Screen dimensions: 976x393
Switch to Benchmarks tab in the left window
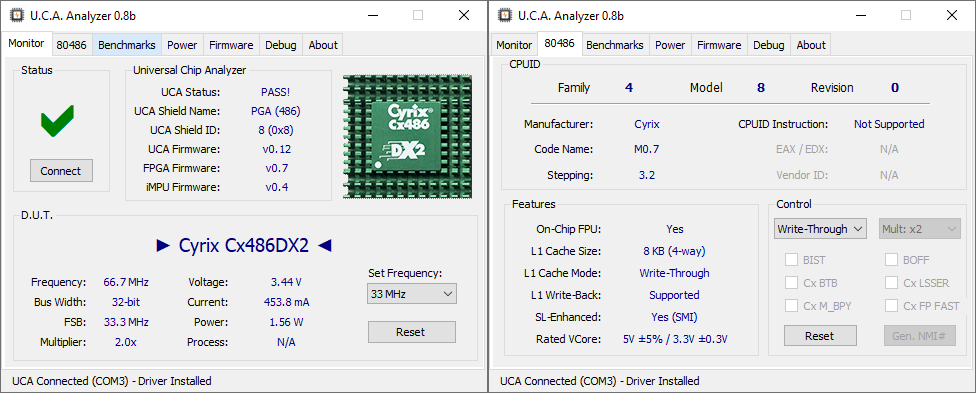[x=127, y=45]
